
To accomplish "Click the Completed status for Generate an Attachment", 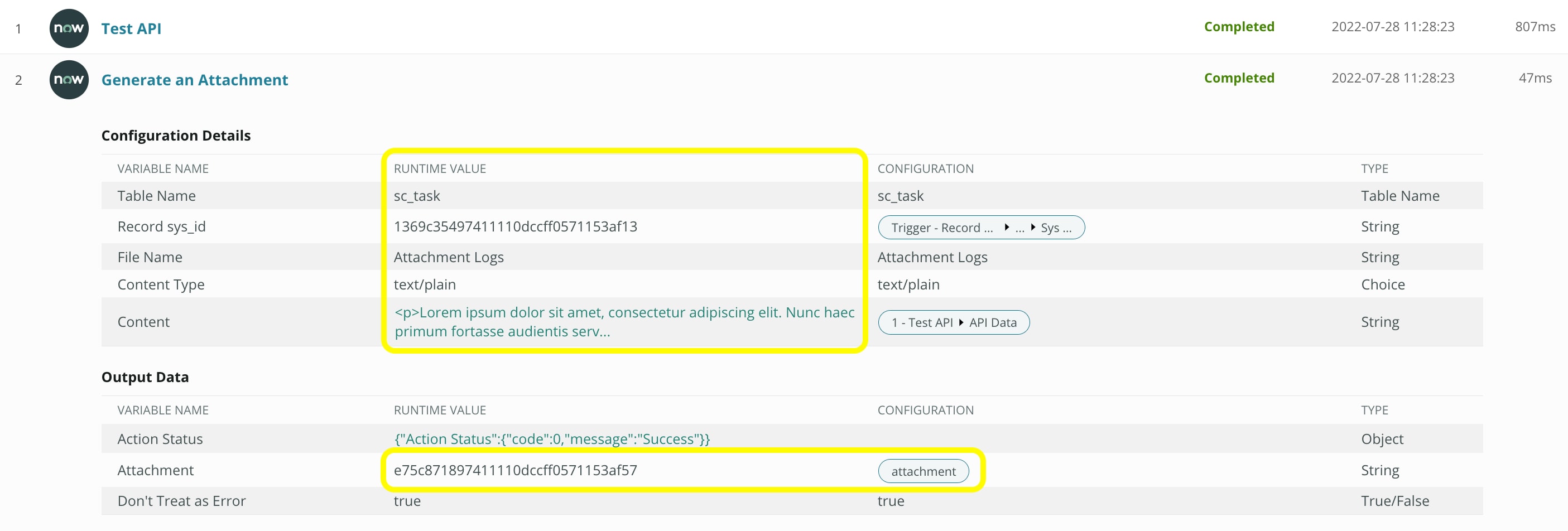I will click(1239, 77).
